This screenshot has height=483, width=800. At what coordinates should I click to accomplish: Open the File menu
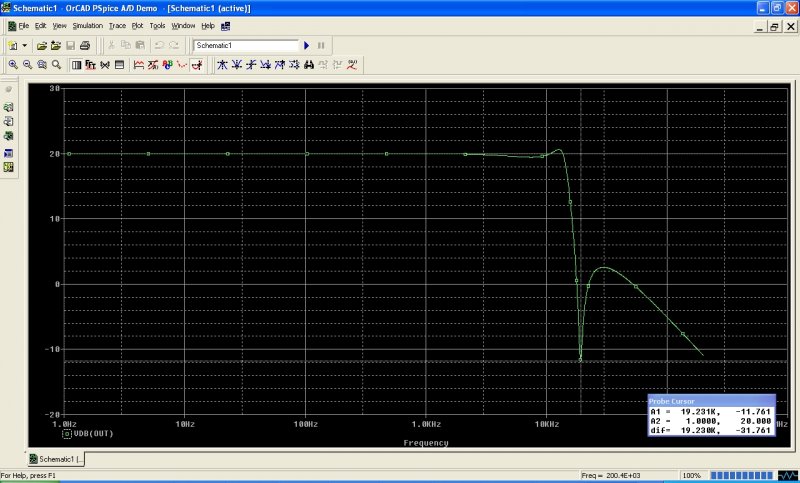[23, 26]
